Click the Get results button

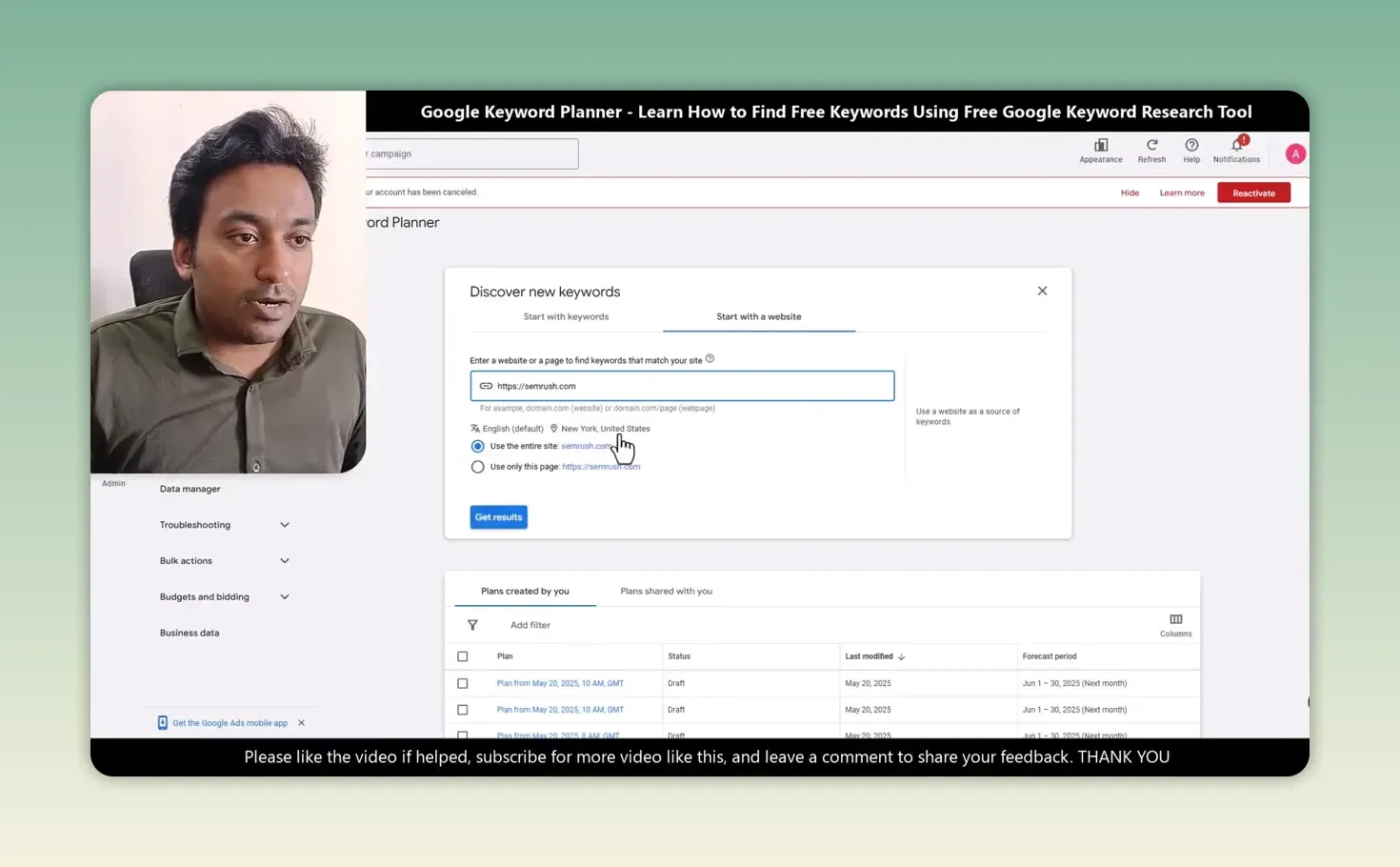point(498,517)
